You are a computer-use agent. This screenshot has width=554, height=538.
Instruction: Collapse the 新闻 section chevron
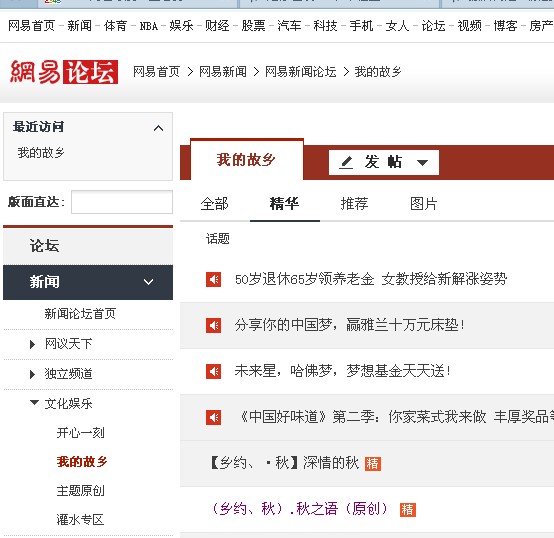coord(148,282)
